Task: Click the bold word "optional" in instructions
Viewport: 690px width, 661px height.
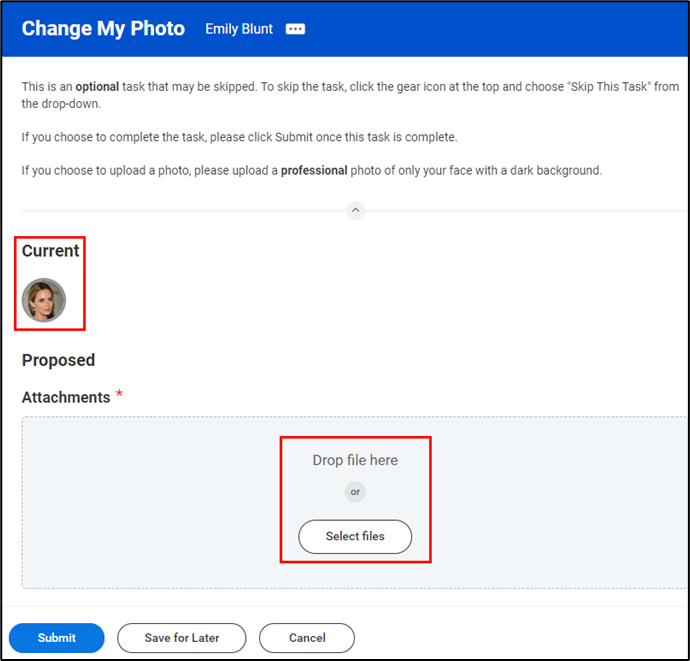Action: 97,87
